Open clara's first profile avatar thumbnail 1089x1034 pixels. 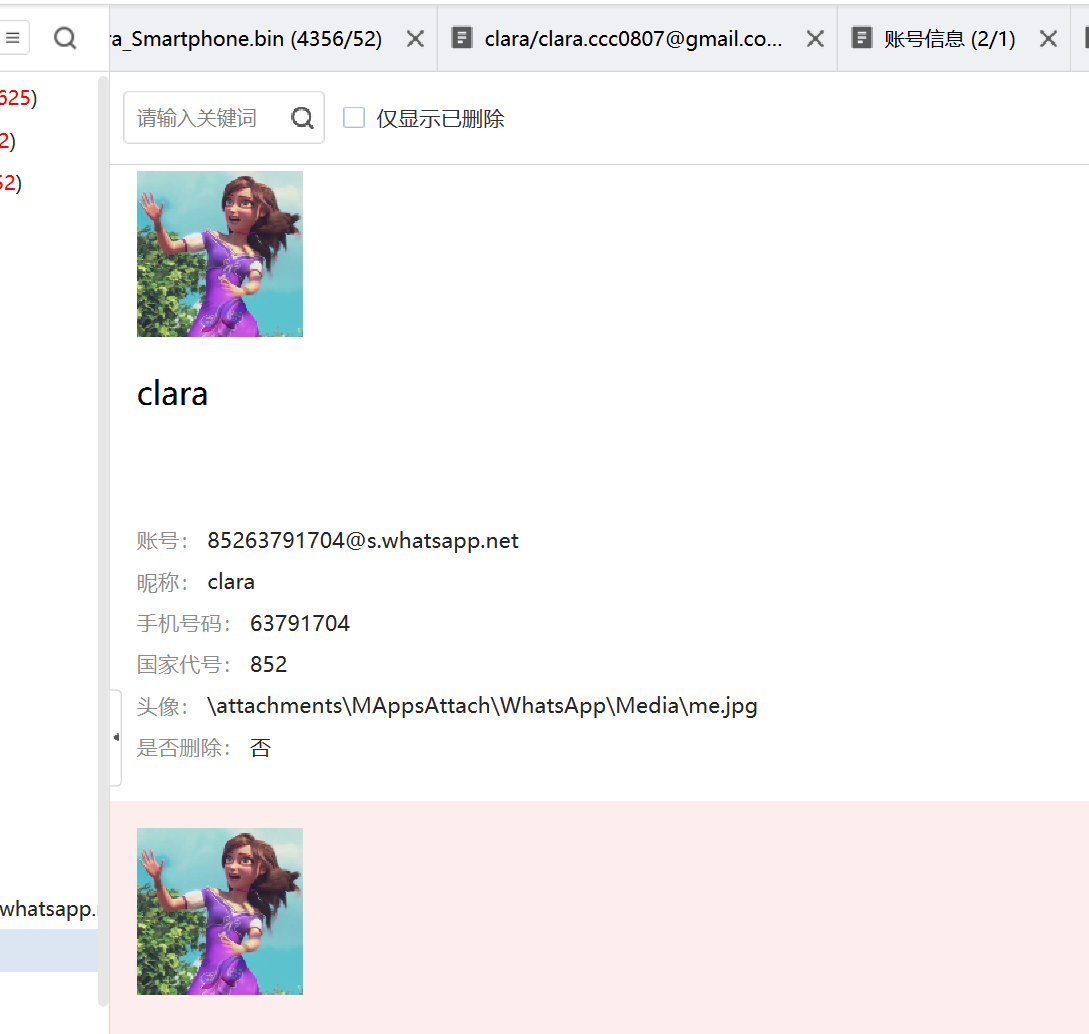pos(219,254)
